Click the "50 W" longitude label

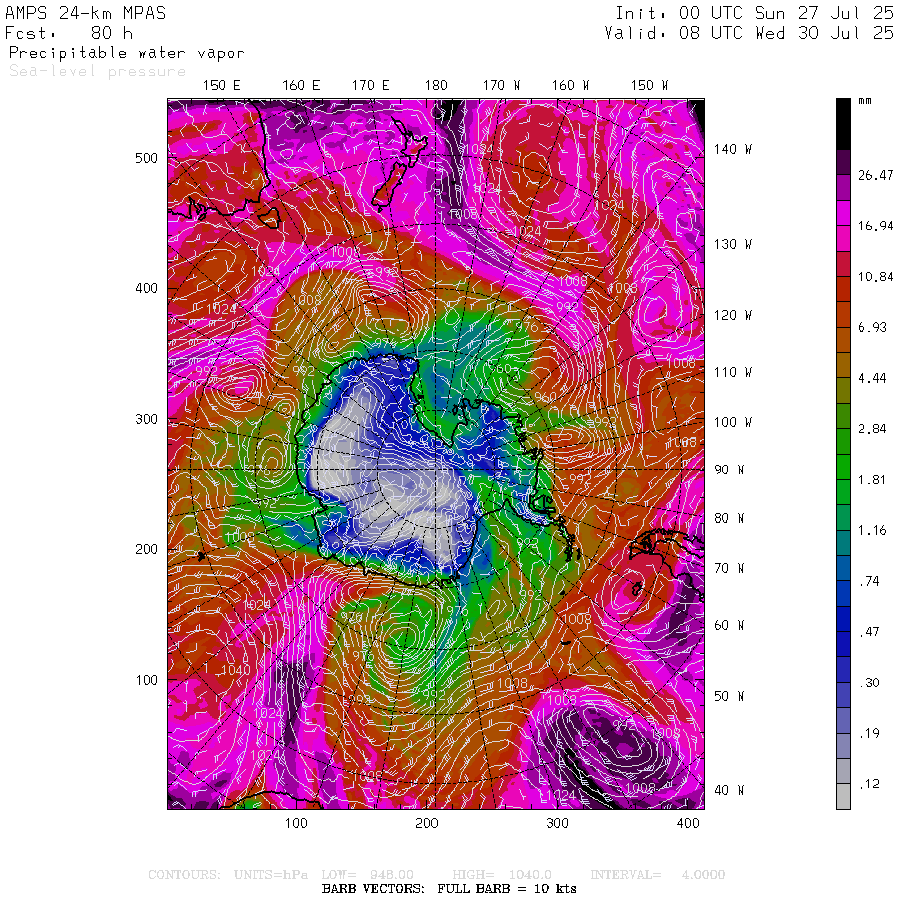tap(729, 696)
